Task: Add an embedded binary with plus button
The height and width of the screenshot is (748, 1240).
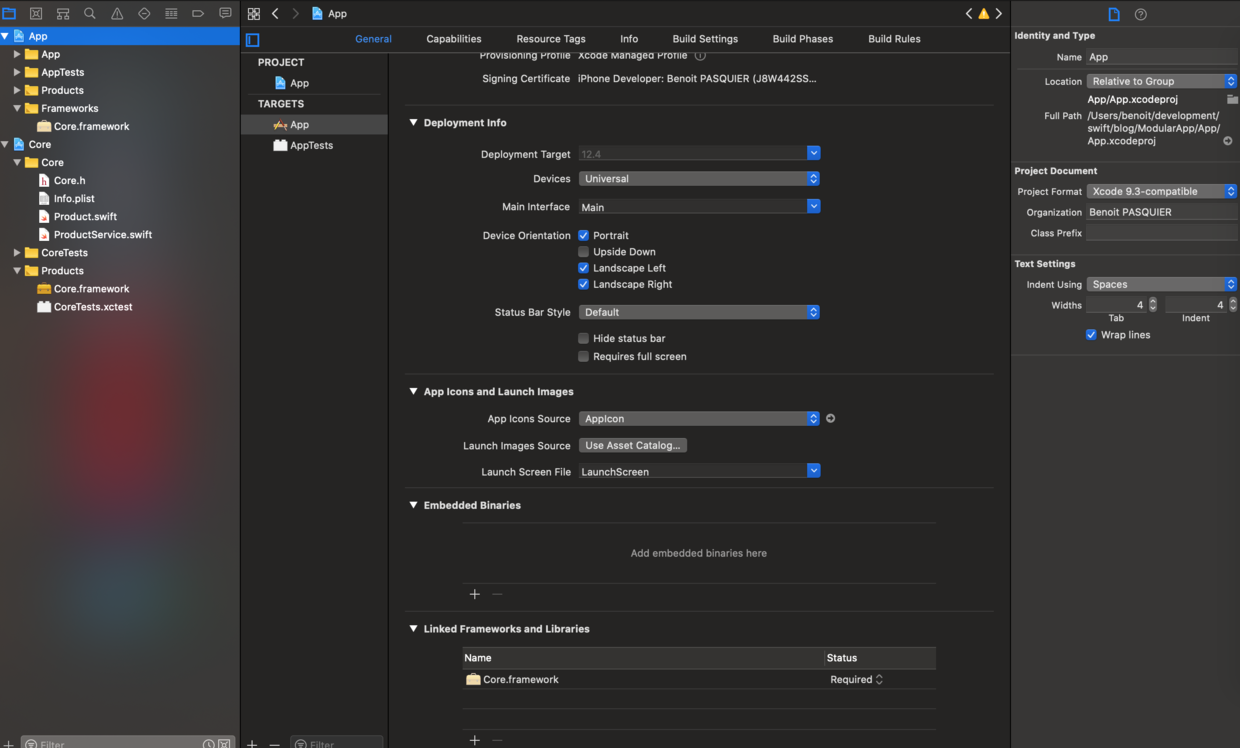Action: (475, 594)
